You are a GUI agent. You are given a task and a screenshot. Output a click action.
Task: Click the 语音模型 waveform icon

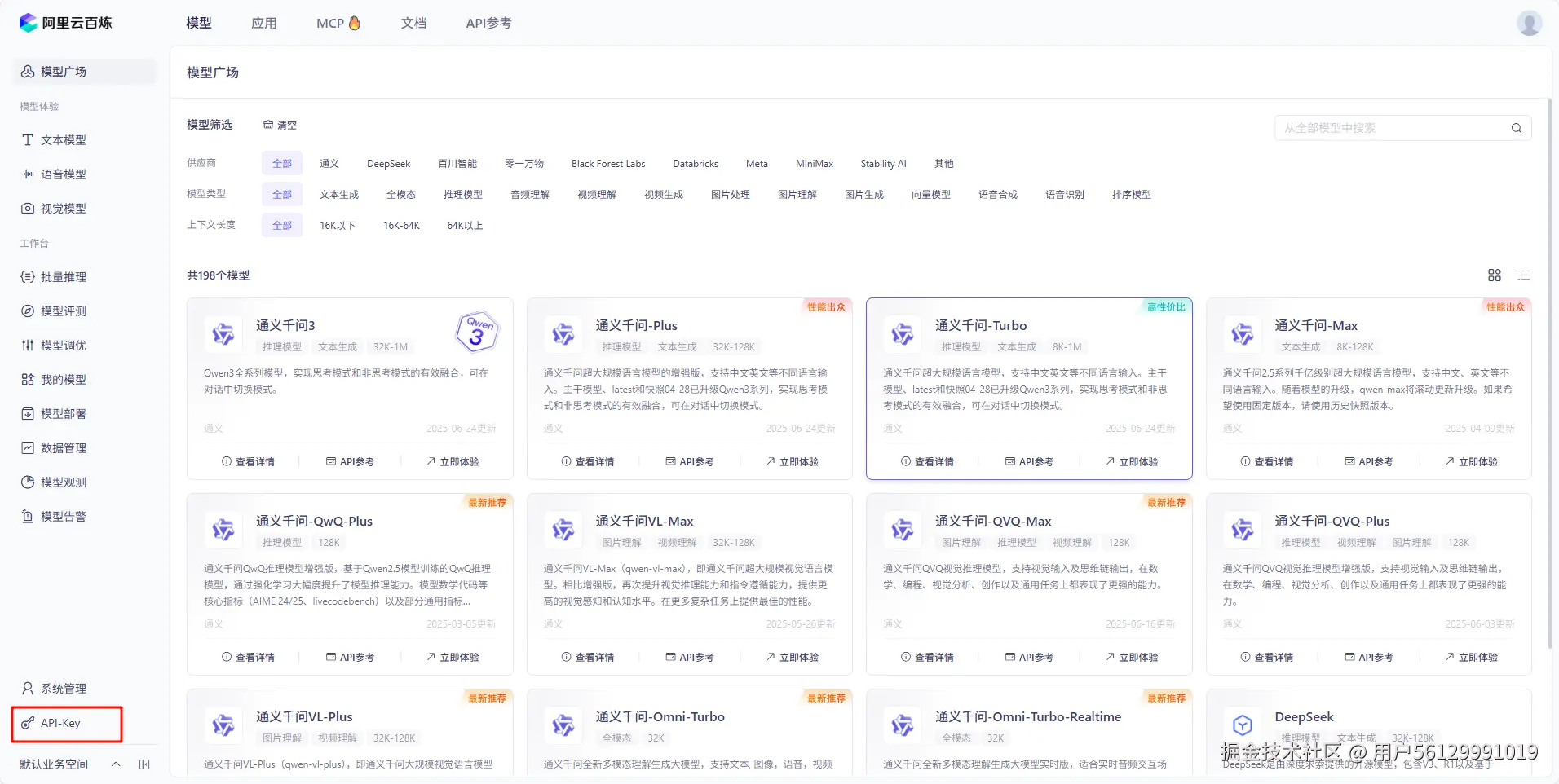tap(28, 174)
